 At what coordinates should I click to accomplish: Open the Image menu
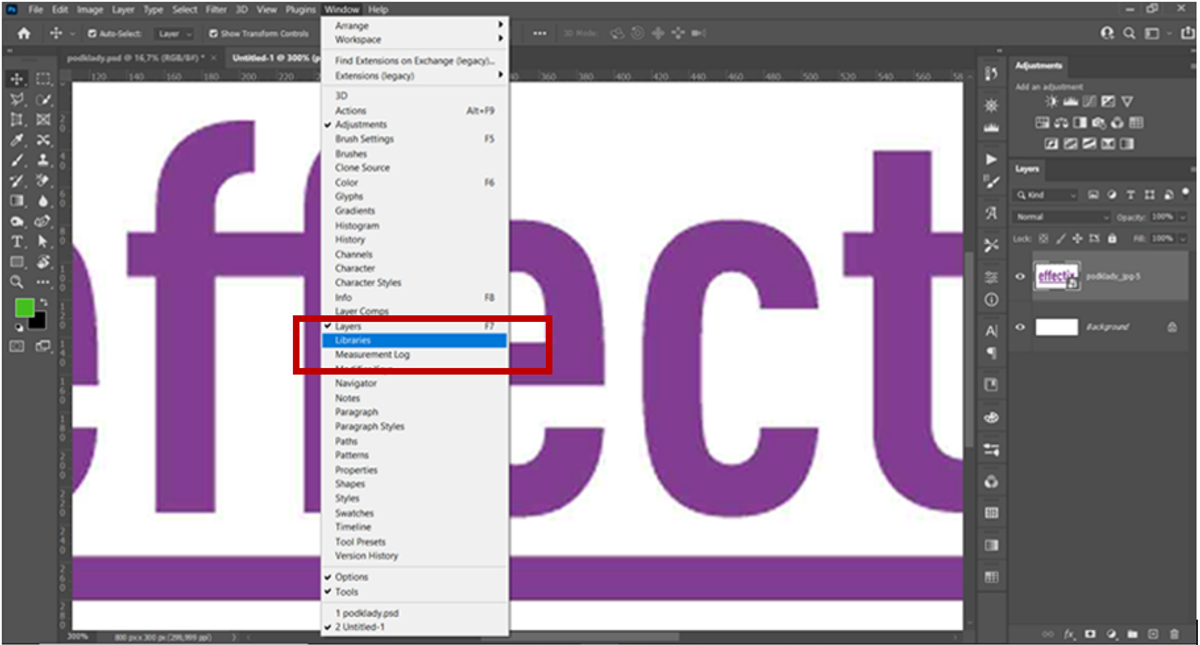[90, 9]
